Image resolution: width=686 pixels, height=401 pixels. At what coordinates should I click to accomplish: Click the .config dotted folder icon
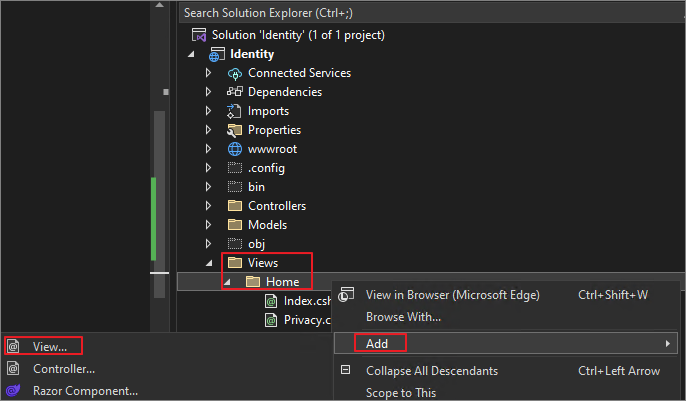click(234, 168)
